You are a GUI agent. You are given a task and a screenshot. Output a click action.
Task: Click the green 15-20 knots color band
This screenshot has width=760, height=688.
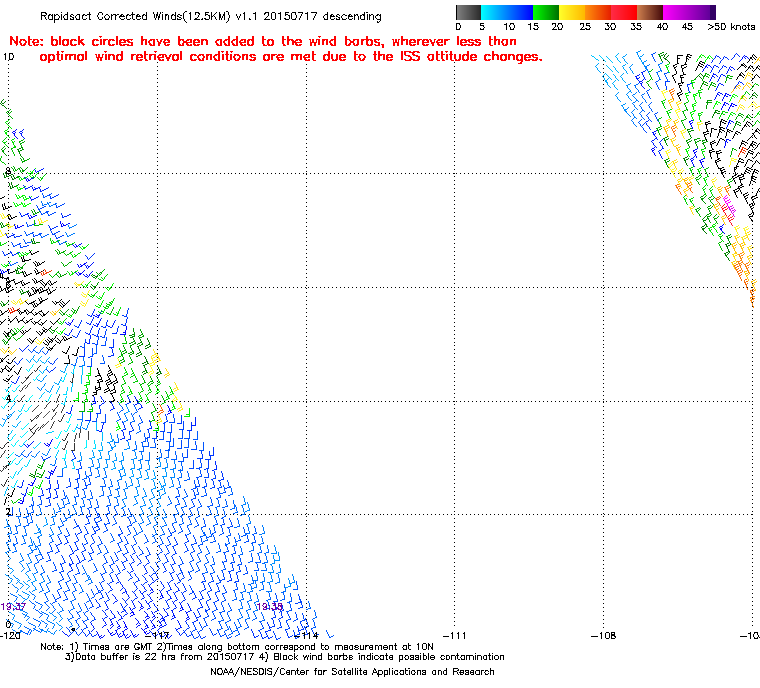click(x=546, y=12)
